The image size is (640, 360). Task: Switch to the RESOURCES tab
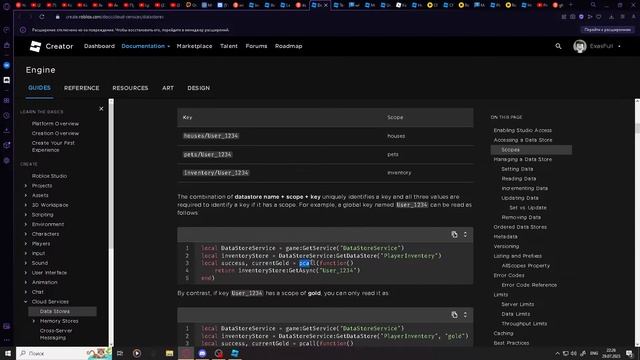(x=130, y=88)
